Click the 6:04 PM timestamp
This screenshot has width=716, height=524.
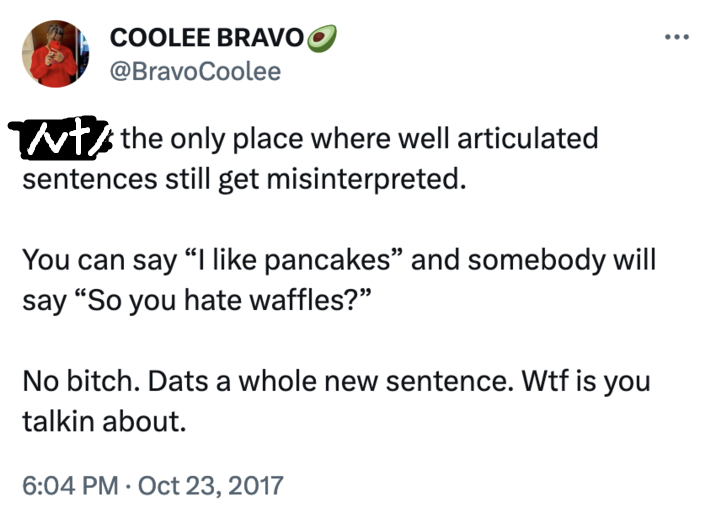point(68,486)
